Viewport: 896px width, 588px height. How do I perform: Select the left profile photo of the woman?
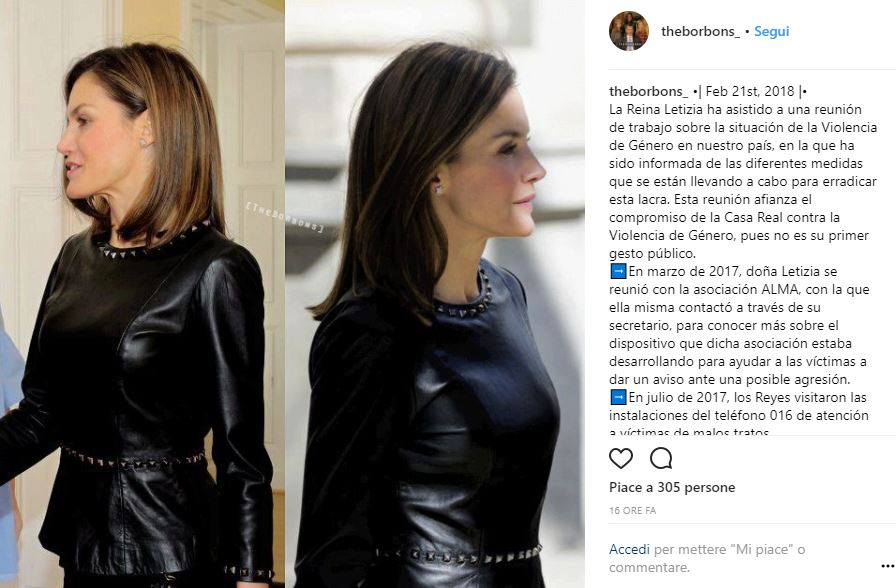[142, 294]
